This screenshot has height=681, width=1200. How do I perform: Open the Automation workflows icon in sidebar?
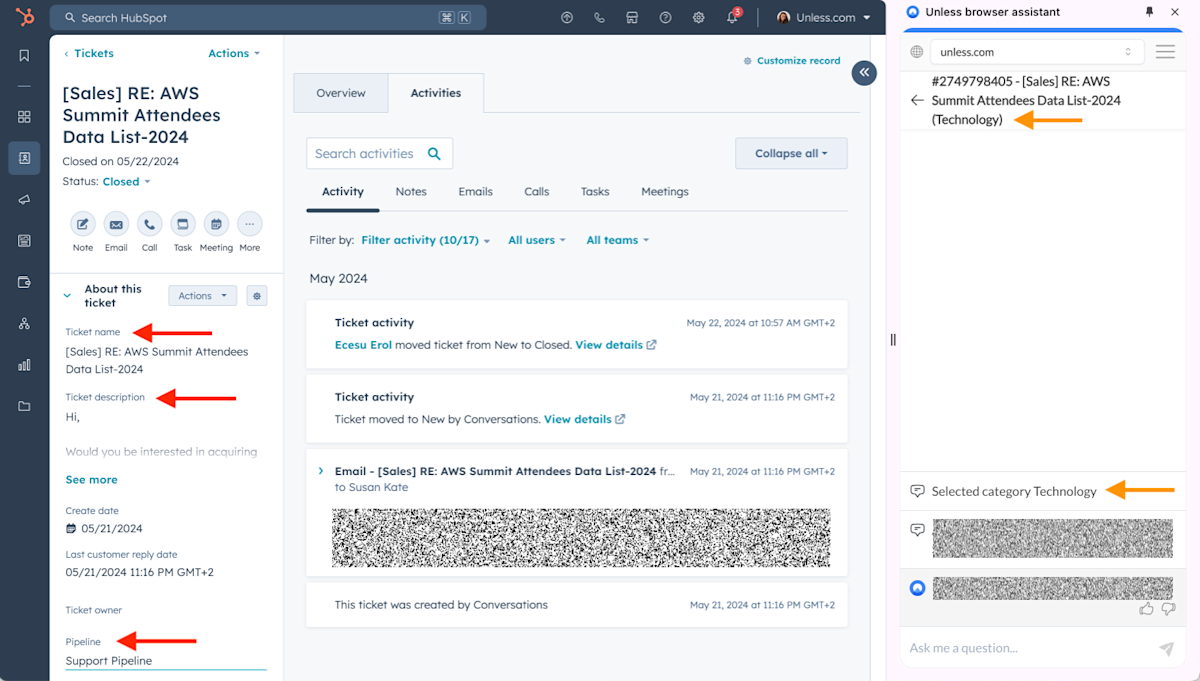(x=23, y=324)
